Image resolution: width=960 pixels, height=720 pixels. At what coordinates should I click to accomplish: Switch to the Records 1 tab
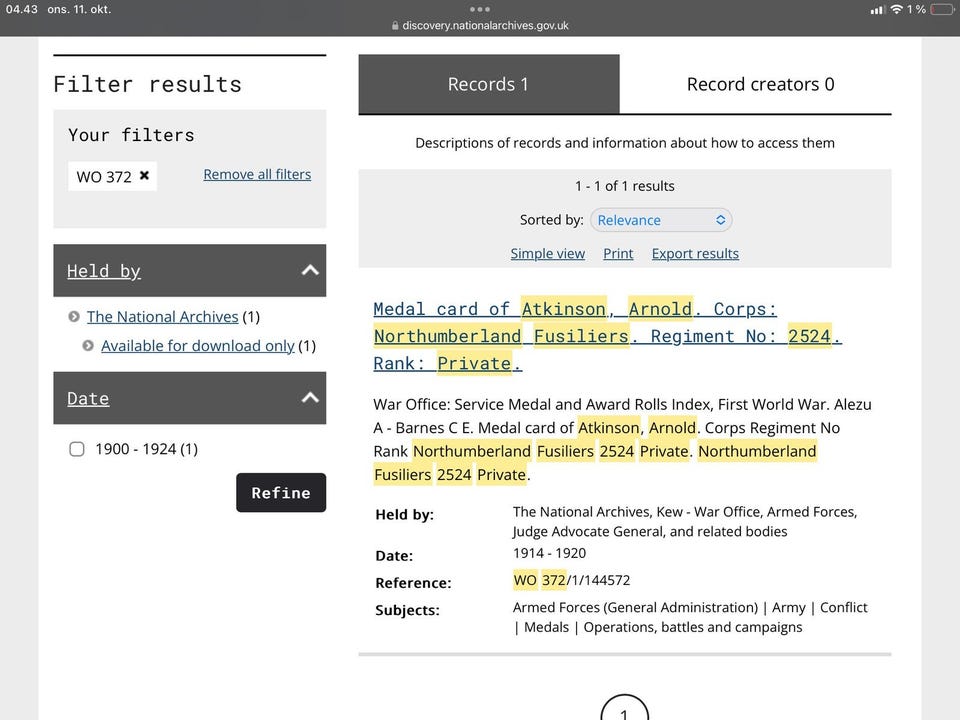pyautogui.click(x=488, y=84)
